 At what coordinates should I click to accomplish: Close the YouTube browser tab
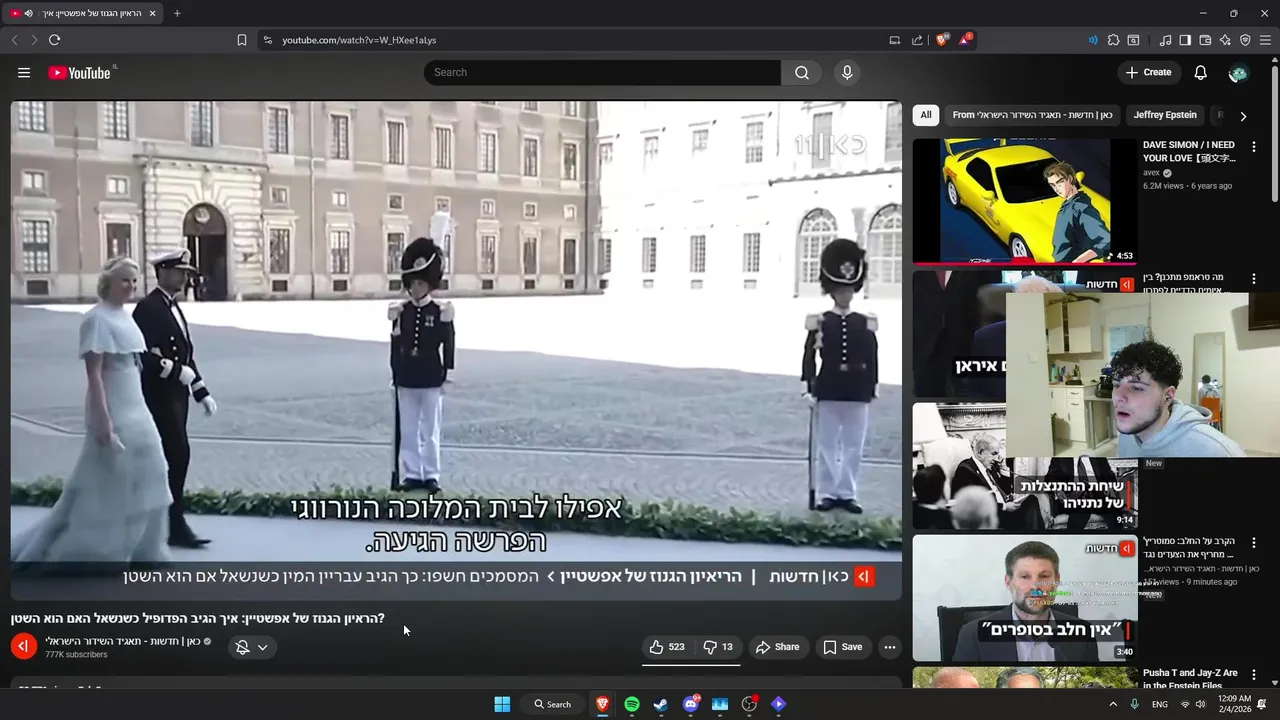coord(152,13)
